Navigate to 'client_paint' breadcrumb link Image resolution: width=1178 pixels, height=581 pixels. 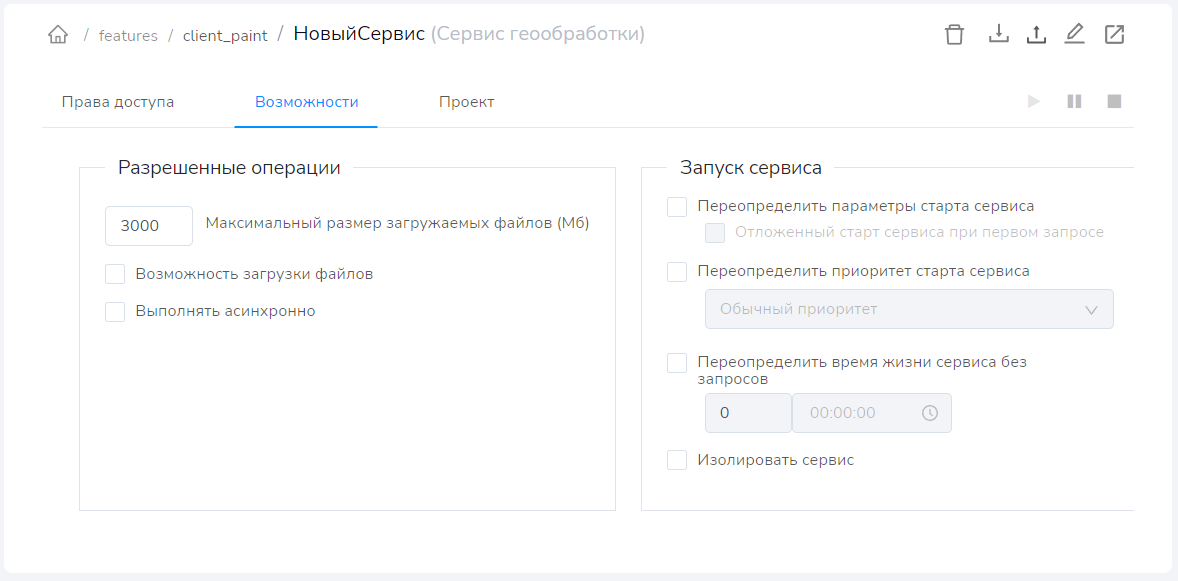(x=225, y=36)
